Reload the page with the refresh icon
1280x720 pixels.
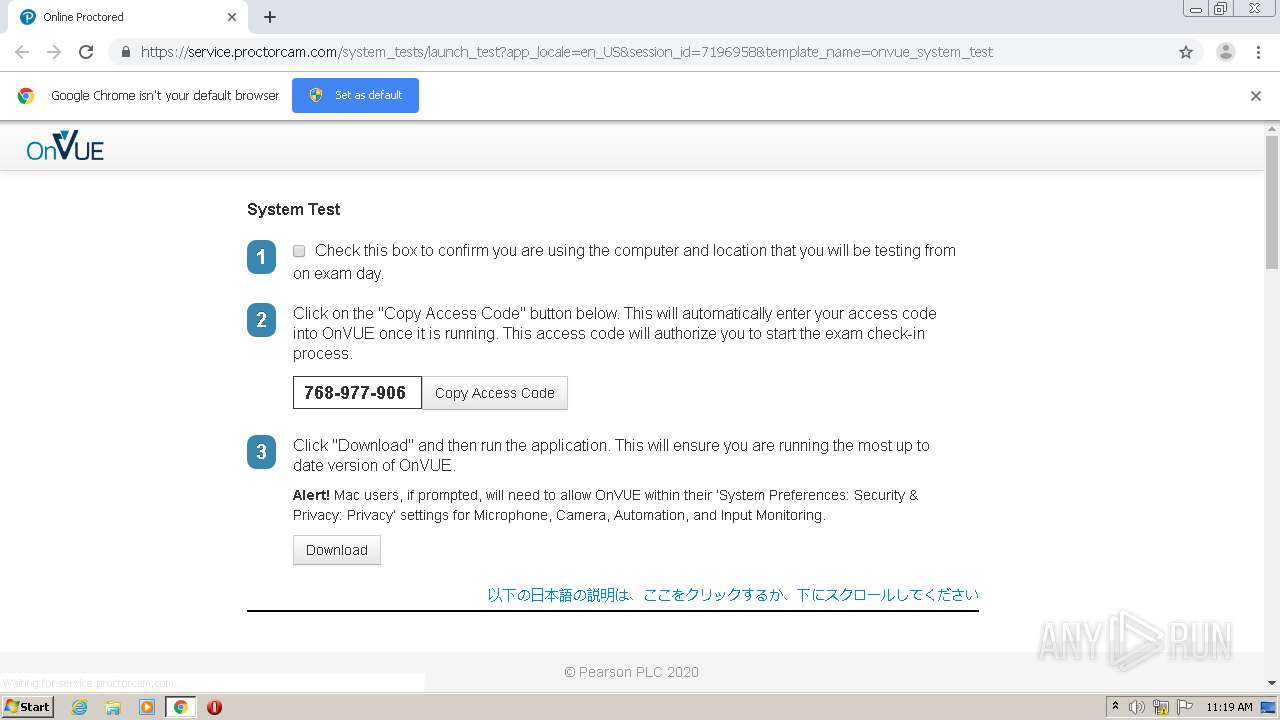(x=86, y=52)
